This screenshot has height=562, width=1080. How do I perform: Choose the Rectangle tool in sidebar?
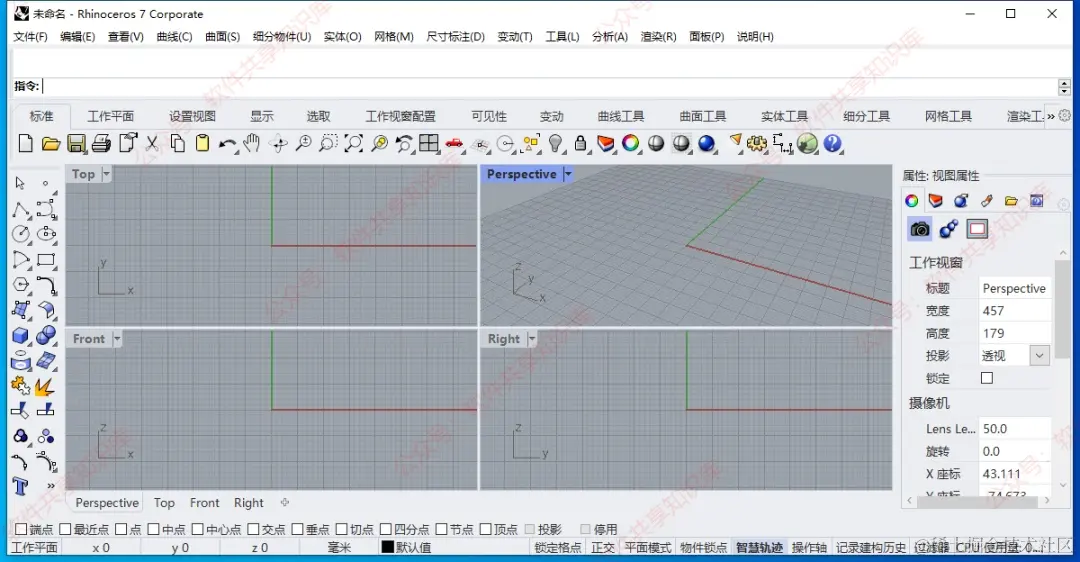46,260
